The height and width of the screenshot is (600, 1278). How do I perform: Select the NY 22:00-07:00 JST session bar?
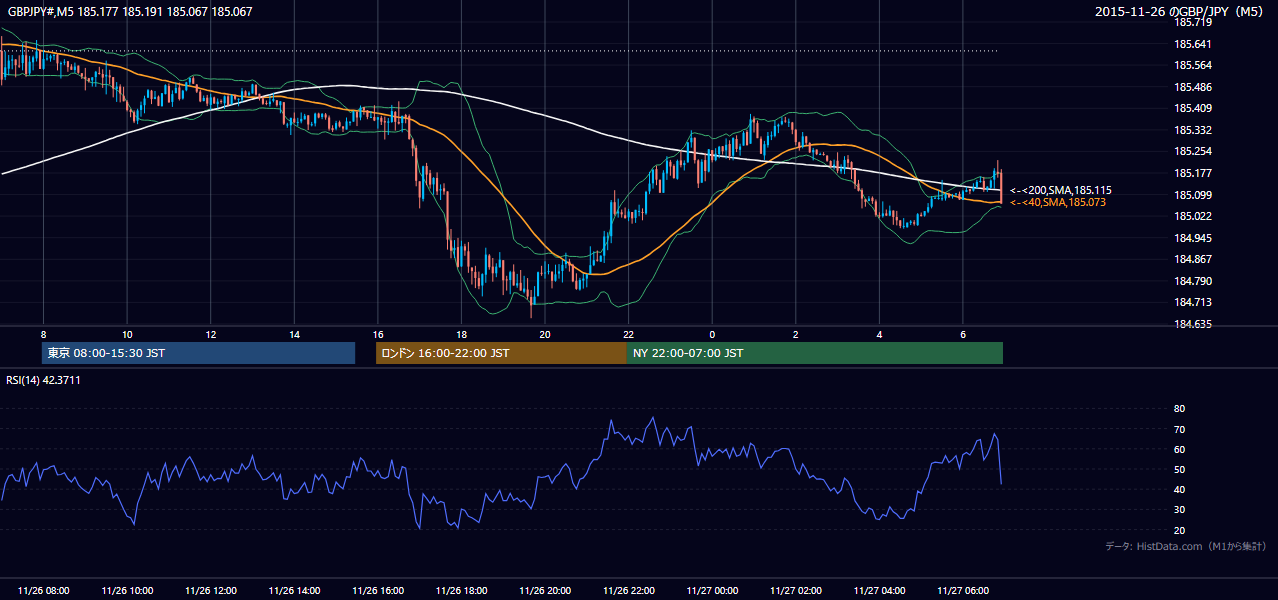pos(815,353)
